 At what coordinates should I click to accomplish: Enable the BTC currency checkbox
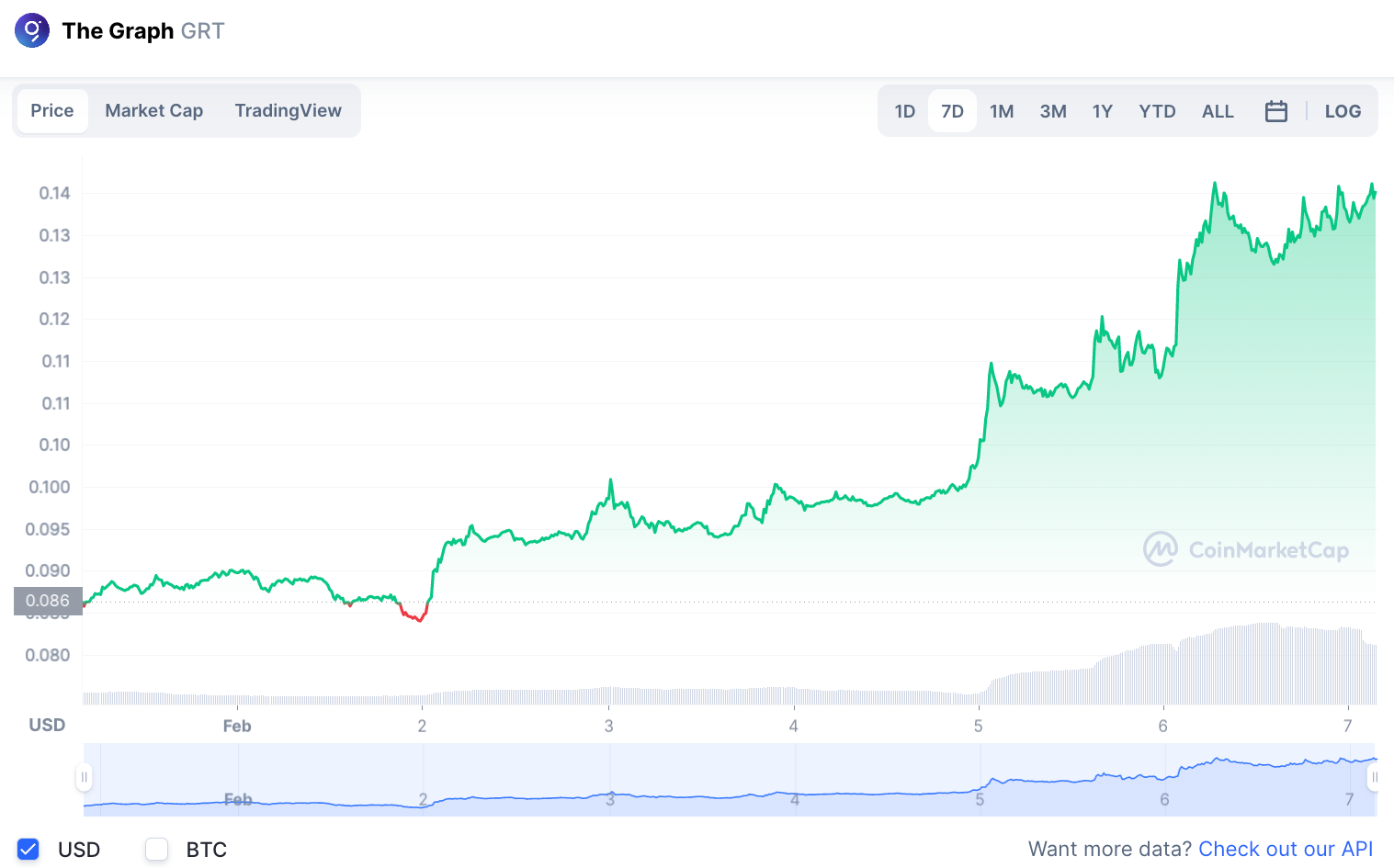click(x=157, y=850)
